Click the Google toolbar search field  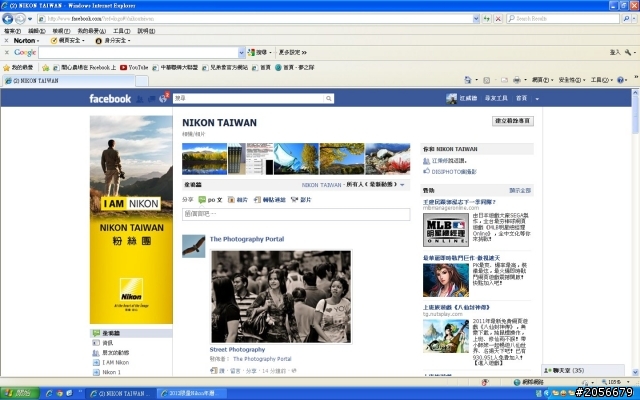click(138, 53)
